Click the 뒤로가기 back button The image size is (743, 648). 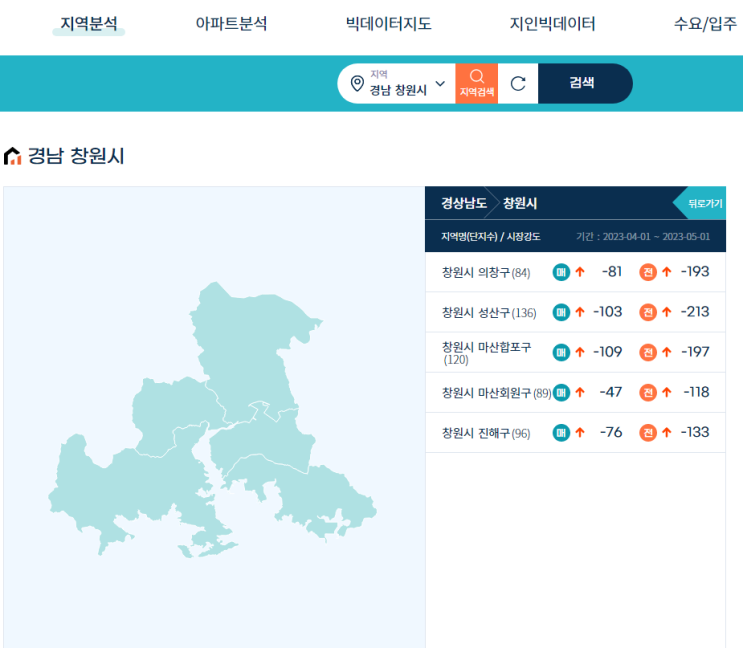click(704, 203)
